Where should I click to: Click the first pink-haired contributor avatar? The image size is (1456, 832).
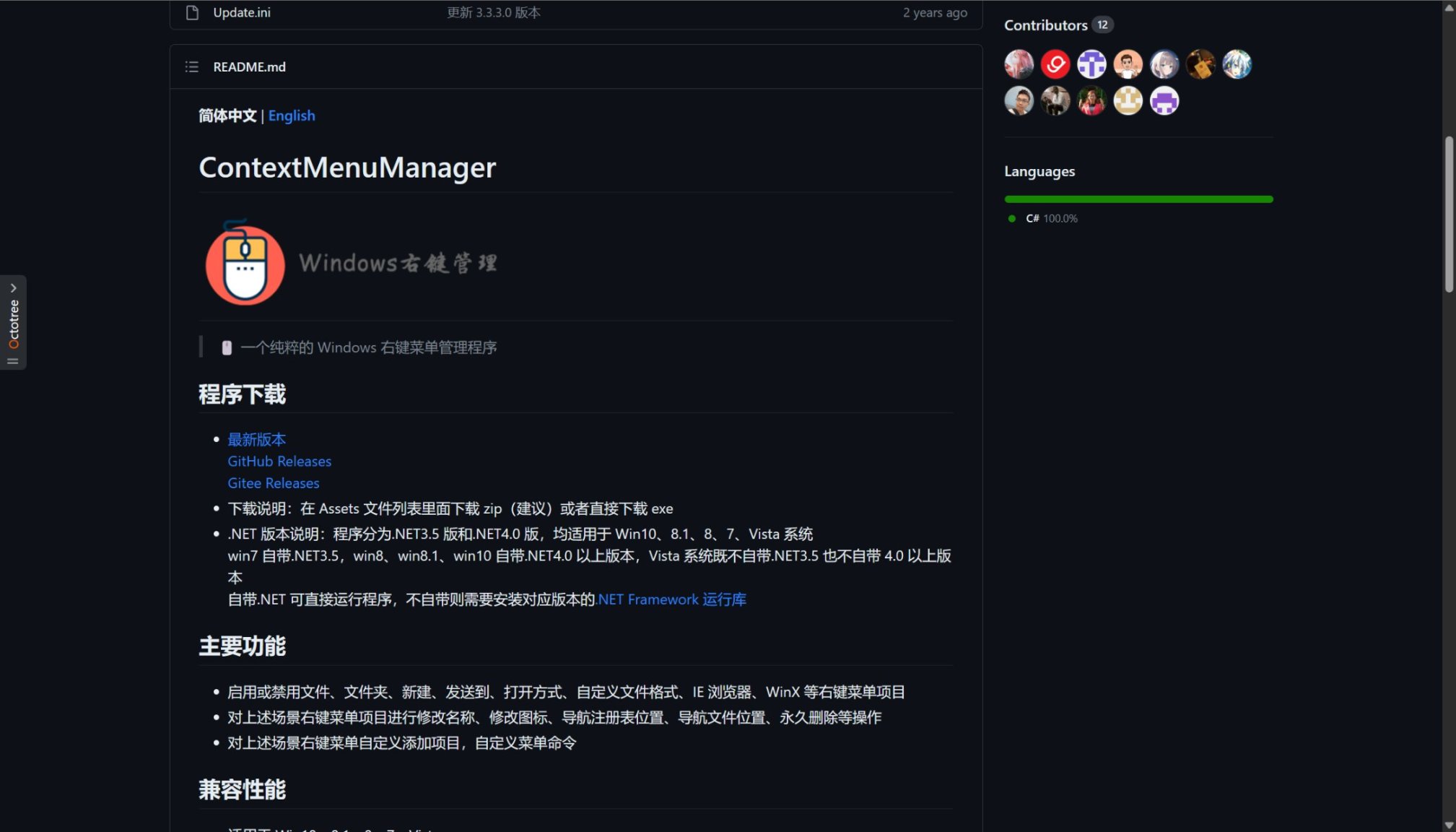coord(1019,64)
